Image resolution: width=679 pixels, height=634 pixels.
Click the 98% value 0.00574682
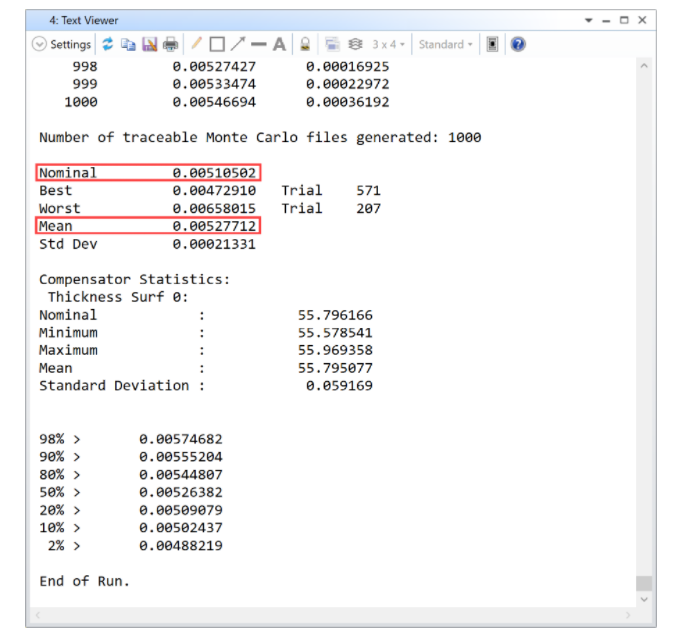click(181, 439)
